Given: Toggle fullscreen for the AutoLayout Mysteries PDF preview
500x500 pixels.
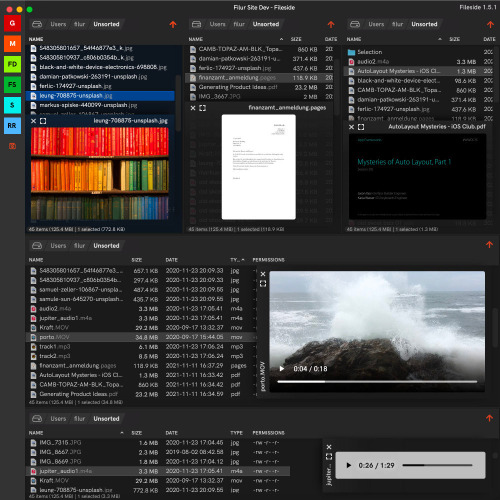Looking at the screenshot, I should (x=361, y=127).
